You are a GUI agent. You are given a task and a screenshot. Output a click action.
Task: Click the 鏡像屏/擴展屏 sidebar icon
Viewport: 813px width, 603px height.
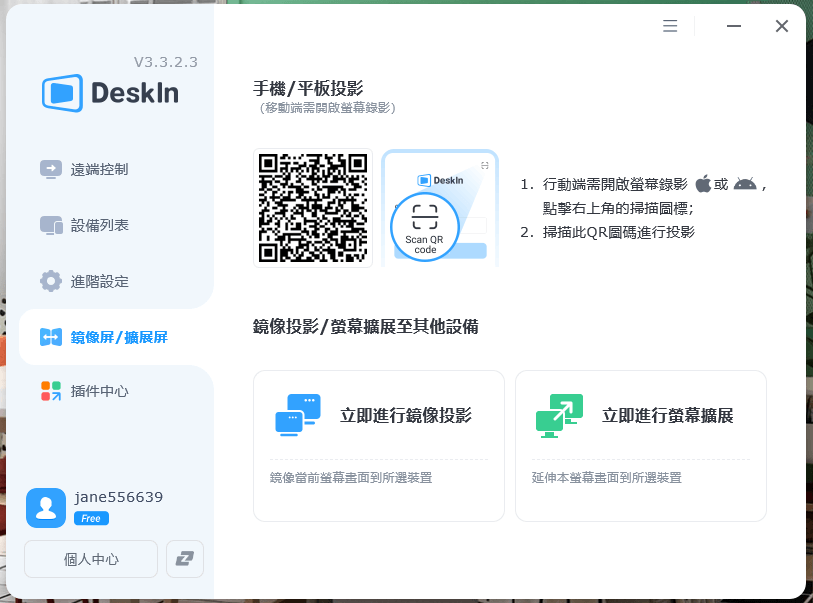[x=50, y=337]
